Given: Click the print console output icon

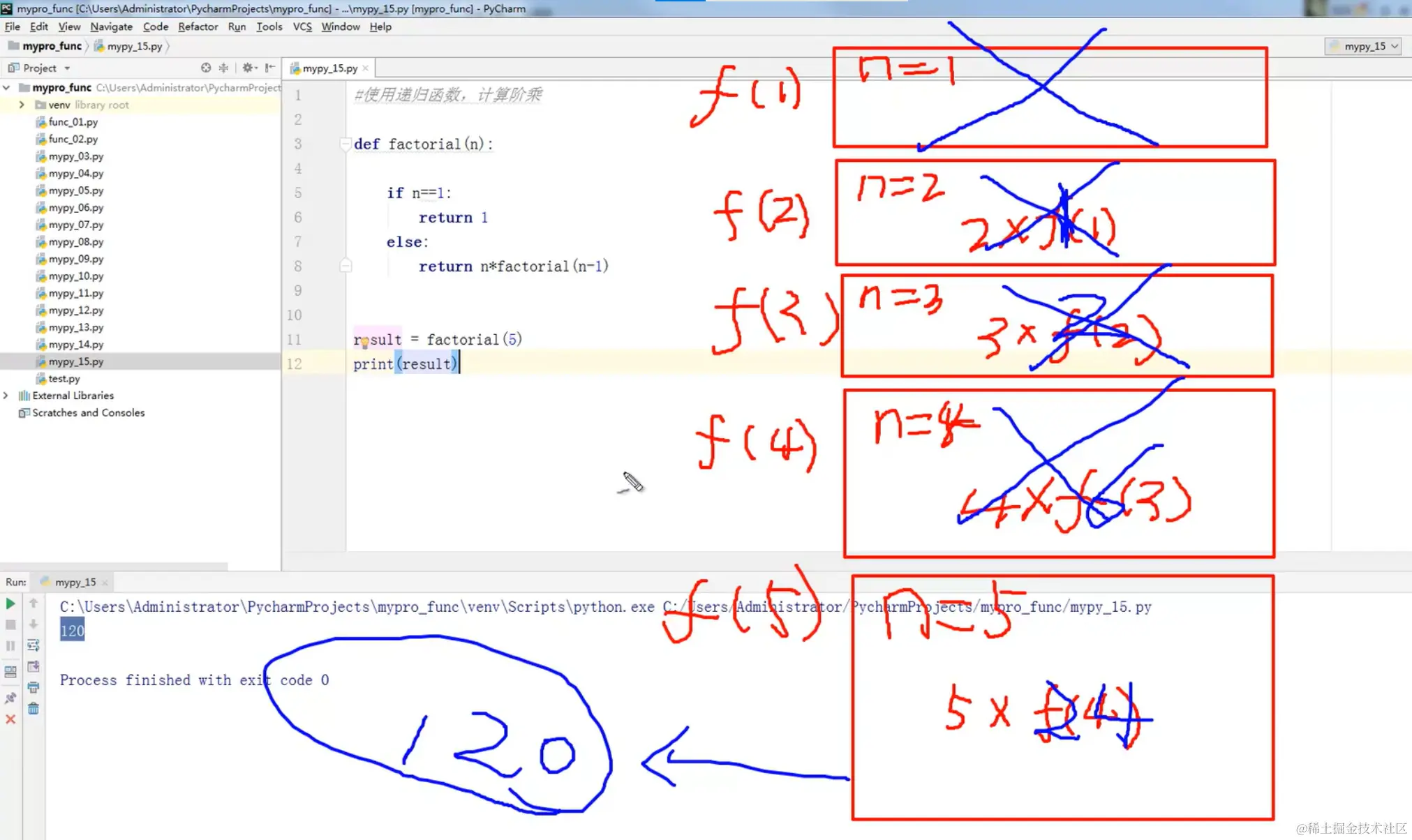Looking at the screenshot, I should 33,688.
